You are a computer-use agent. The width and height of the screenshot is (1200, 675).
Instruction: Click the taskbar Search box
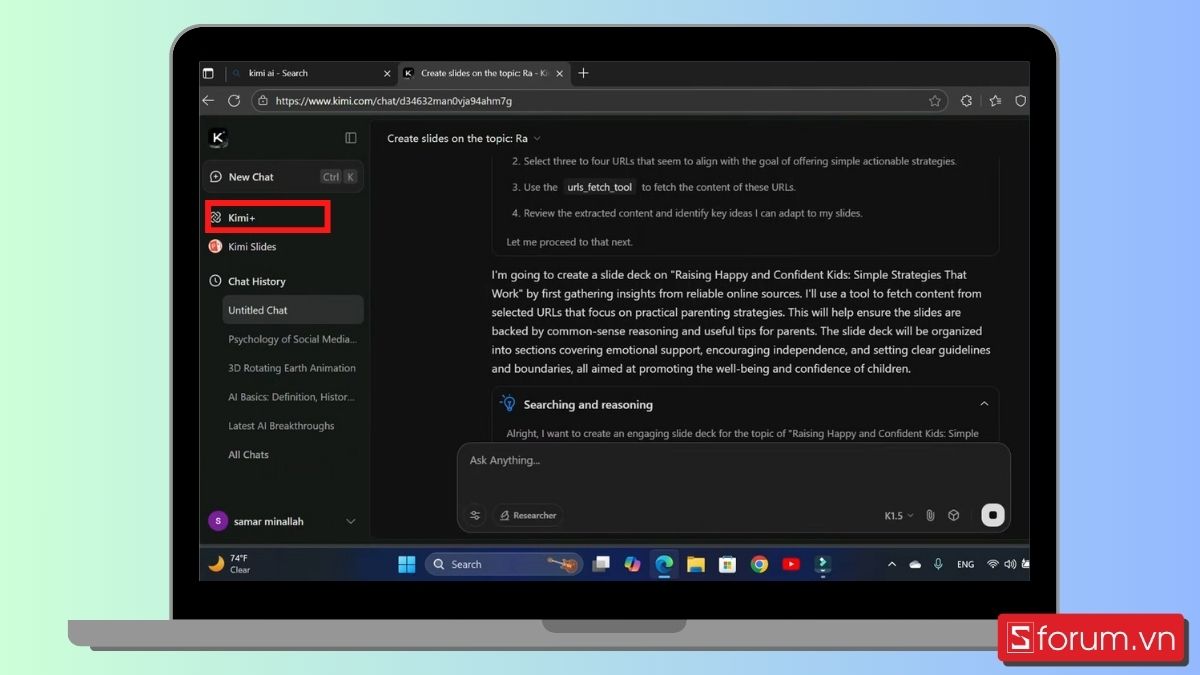[x=503, y=564]
